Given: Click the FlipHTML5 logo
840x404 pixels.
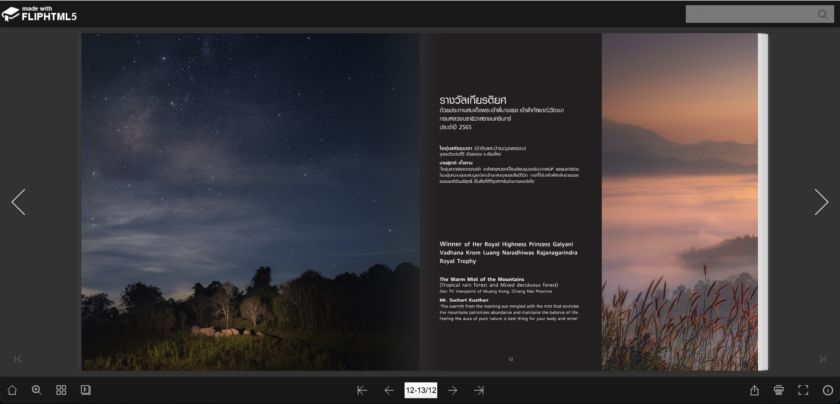Looking at the screenshot, I should click(x=40, y=13).
